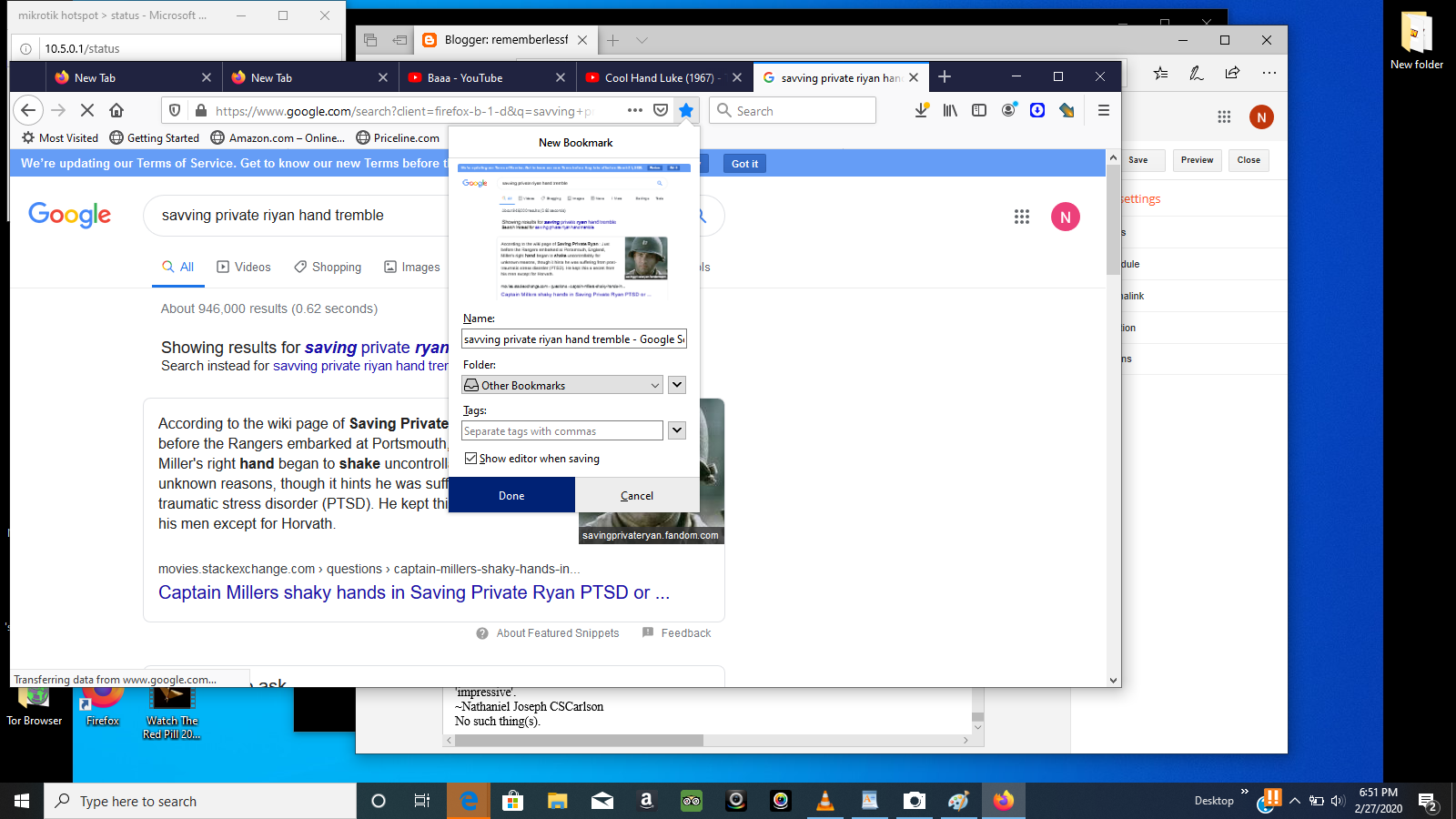This screenshot has height=819, width=1456.
Task: Open Task View on the taskbar
Action: [x=422, y=801]
